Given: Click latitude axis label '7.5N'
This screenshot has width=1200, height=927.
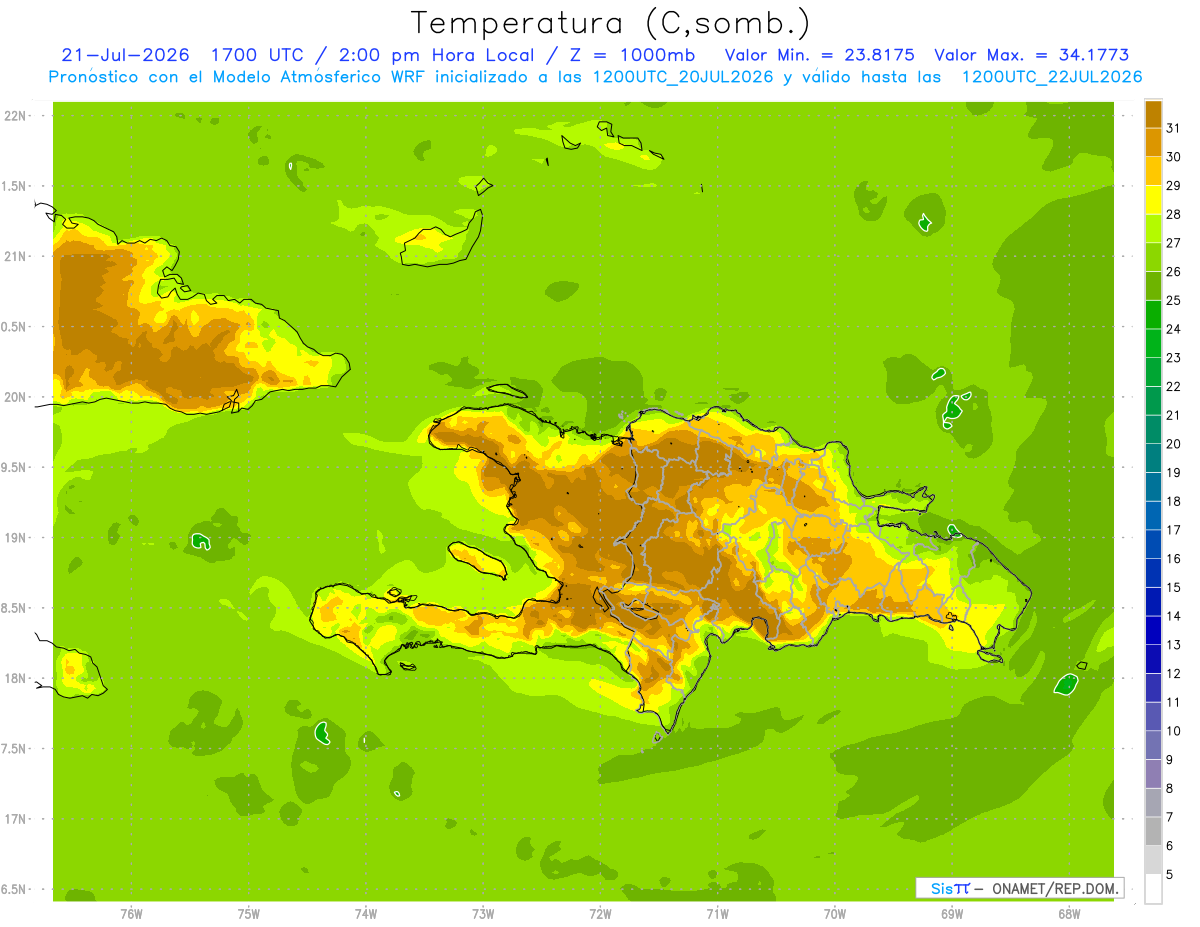Looking at the screenshot, I should [x=14, y=749].
